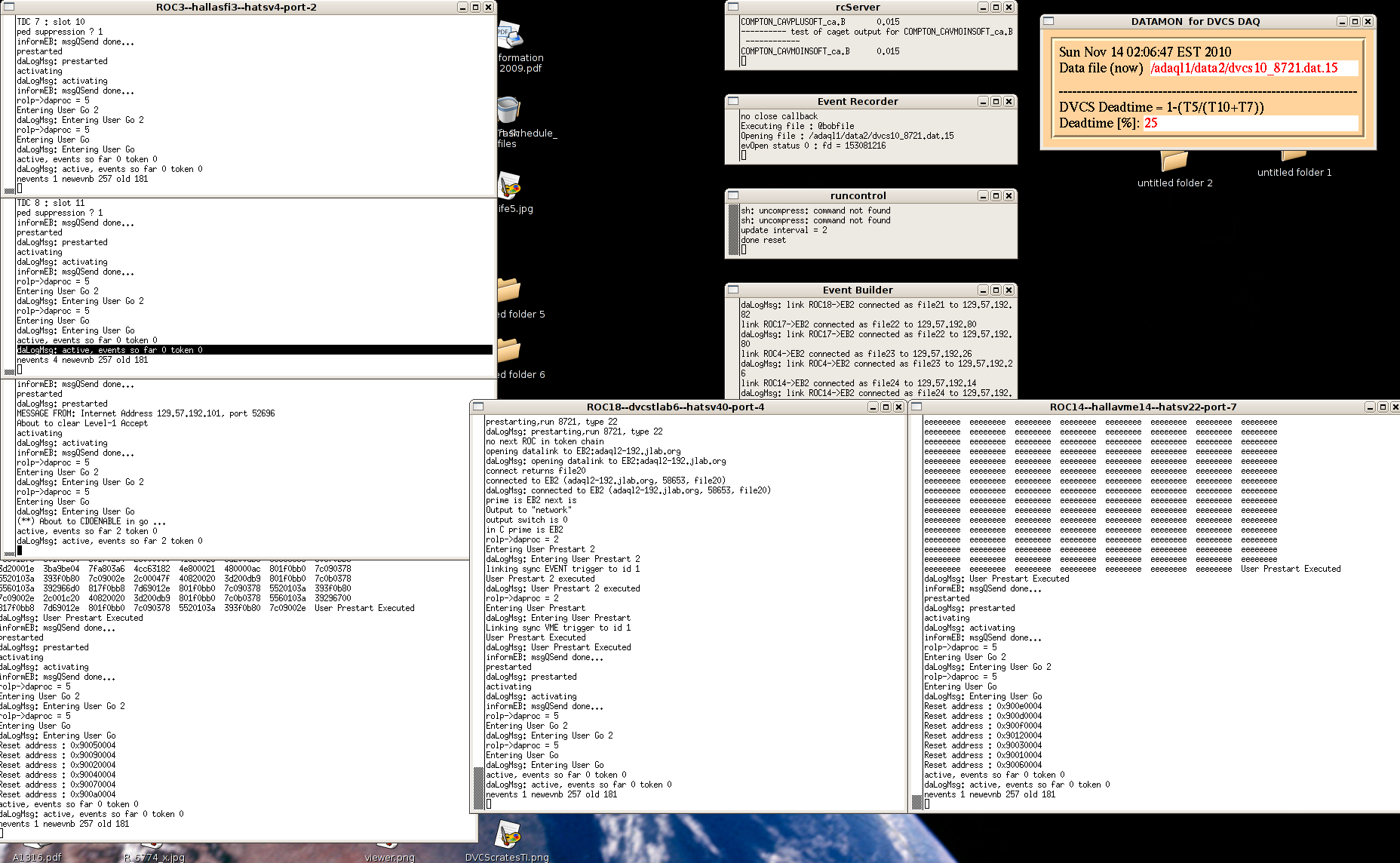The height and width of the screenshot is (863, 1400).
Task: Open window menu of ROC18 terminal window
Action: (x=478, y=407)
